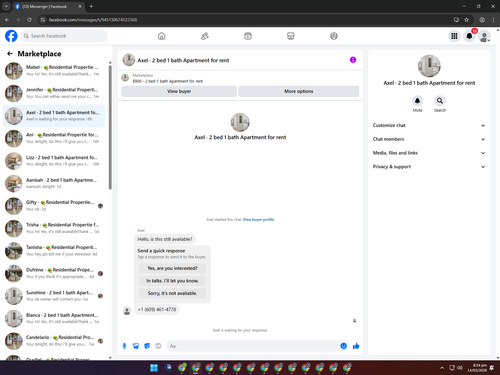Open the notifications bell icon
This screenshot has width=500, height=375.
tap(469, 36)
